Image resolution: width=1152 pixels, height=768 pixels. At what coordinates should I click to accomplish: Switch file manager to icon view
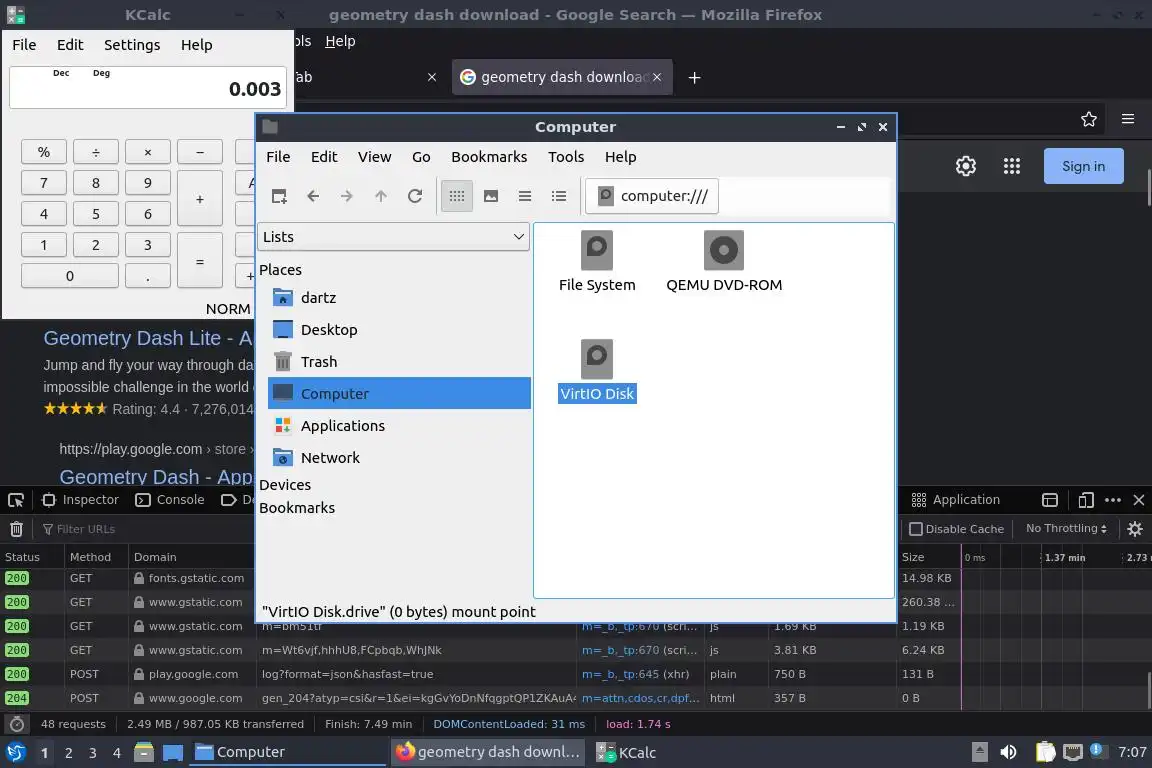[457, 196]
